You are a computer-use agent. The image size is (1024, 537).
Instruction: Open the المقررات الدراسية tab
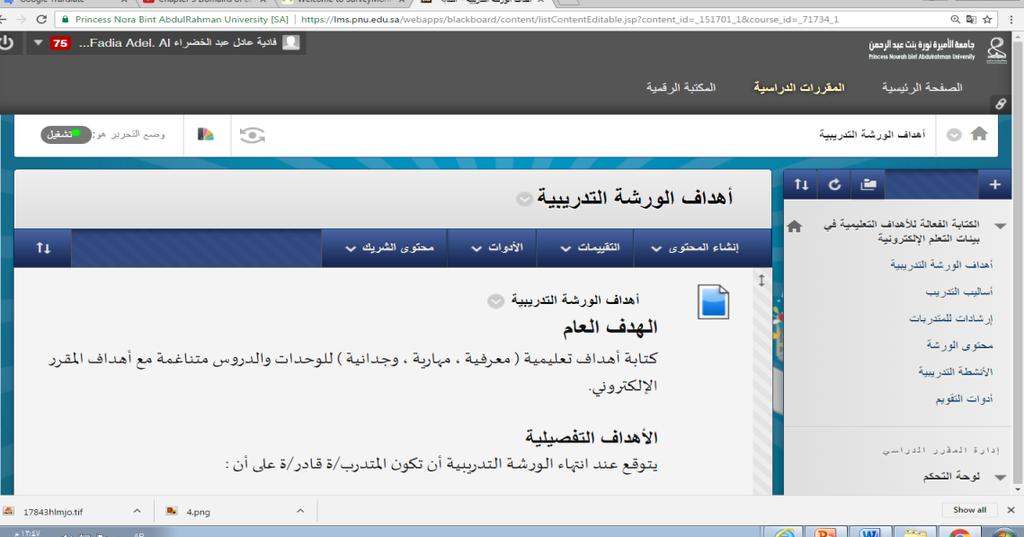tap(799, 87)
